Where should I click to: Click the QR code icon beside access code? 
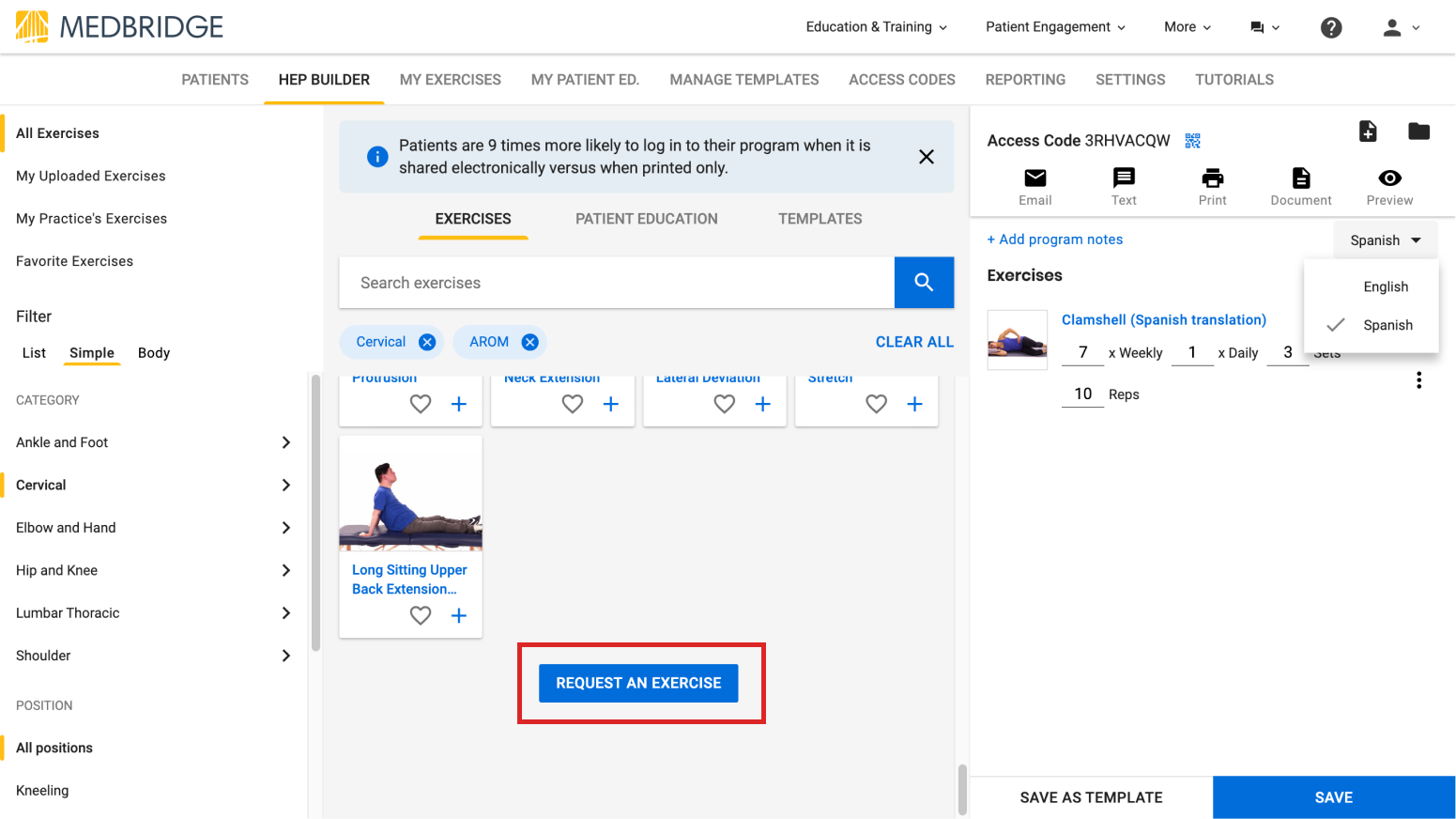(1192, 141)
